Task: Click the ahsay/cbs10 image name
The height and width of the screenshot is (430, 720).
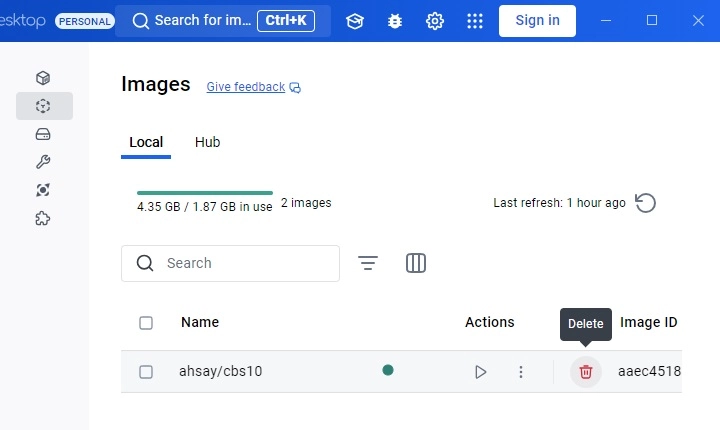Action: (x=220, y=371)
